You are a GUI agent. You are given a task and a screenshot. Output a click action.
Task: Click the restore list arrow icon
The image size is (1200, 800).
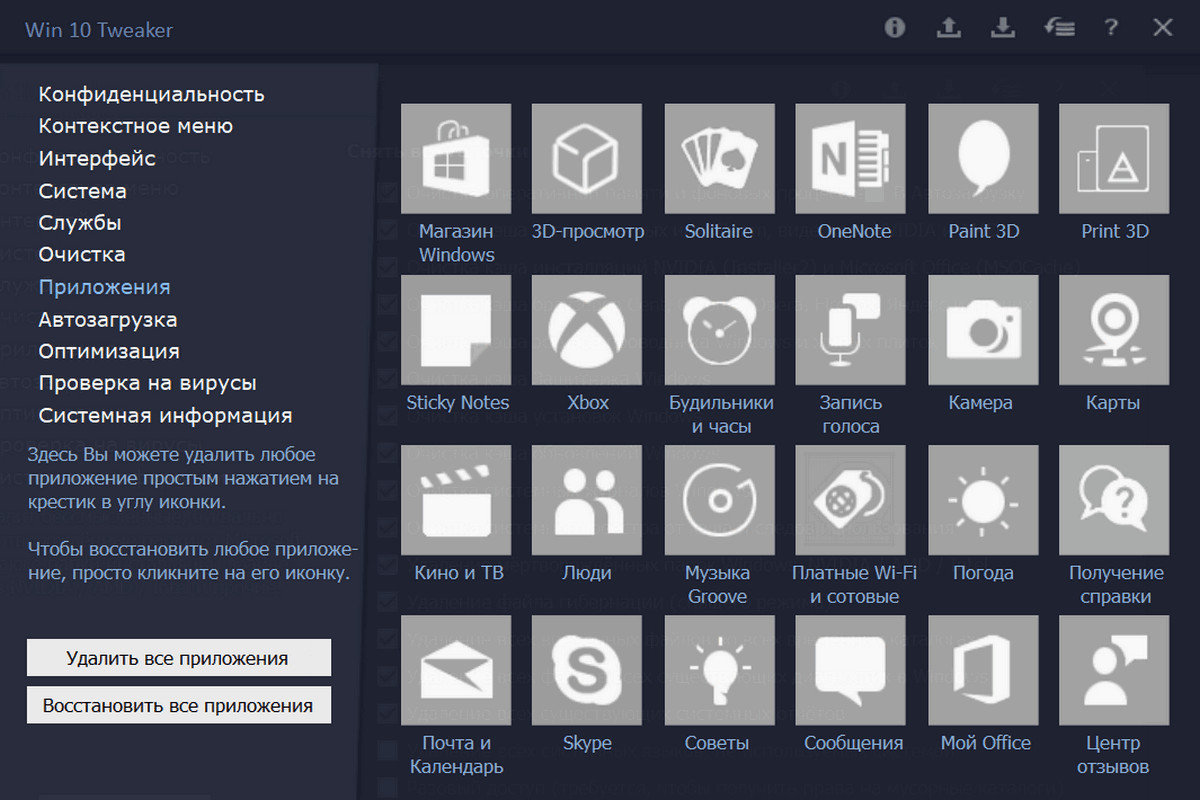(1059, 28)
